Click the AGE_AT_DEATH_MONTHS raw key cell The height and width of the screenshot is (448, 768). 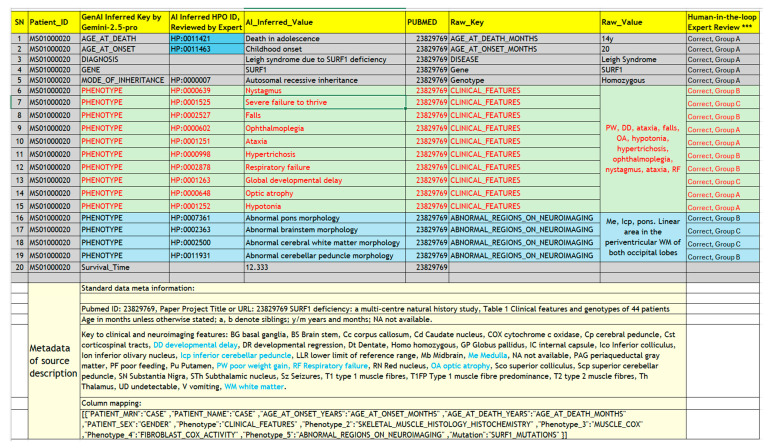click(x=524, y=39)
